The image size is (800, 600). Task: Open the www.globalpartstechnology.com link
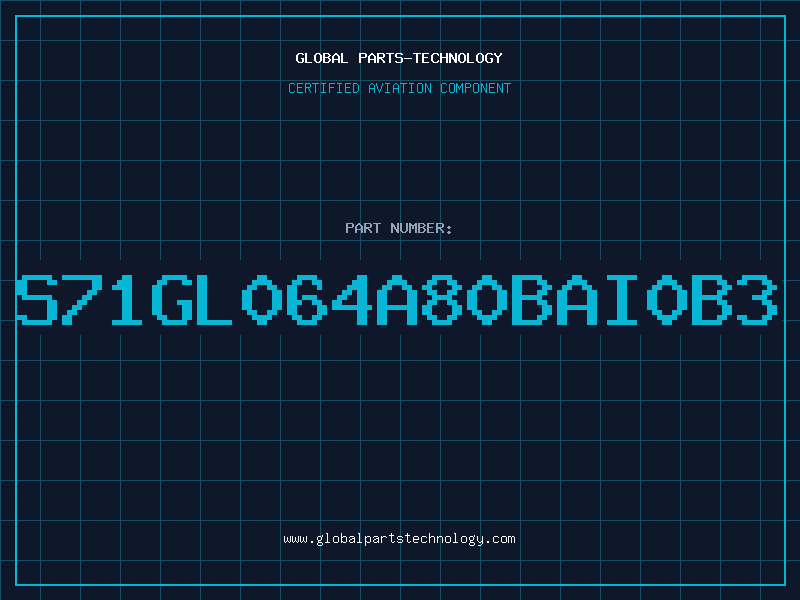[399, 539]
